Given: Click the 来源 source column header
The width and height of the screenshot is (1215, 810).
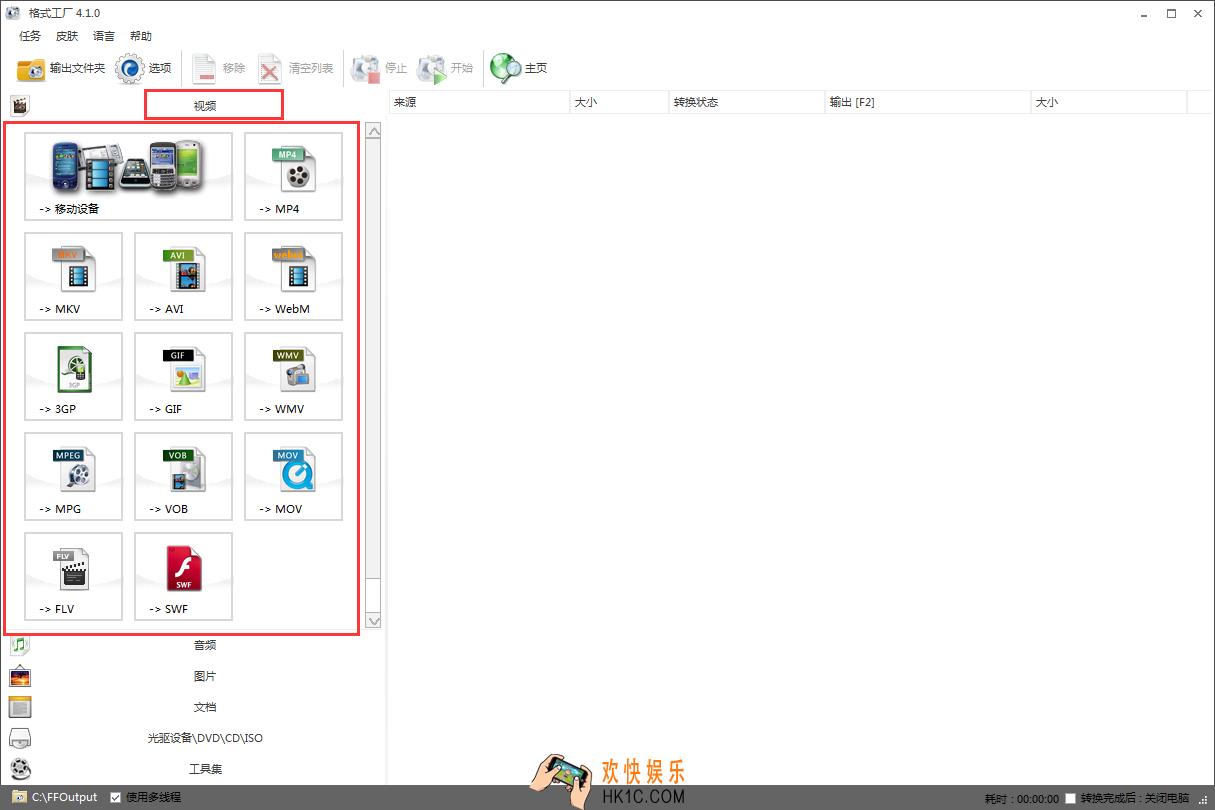Looking at the screenshot, I should coord(479,102).
